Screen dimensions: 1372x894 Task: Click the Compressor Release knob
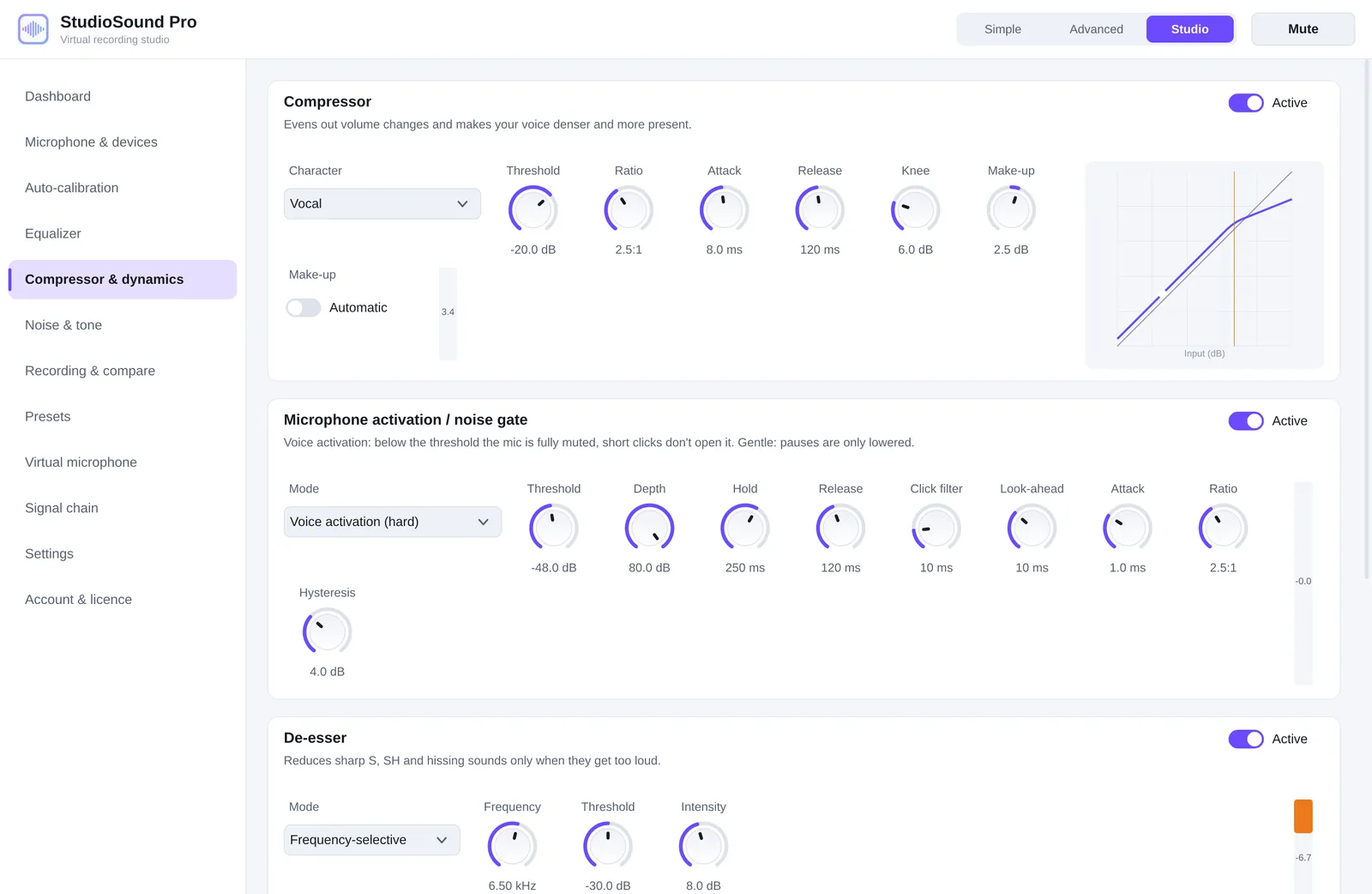click(820, 210)
